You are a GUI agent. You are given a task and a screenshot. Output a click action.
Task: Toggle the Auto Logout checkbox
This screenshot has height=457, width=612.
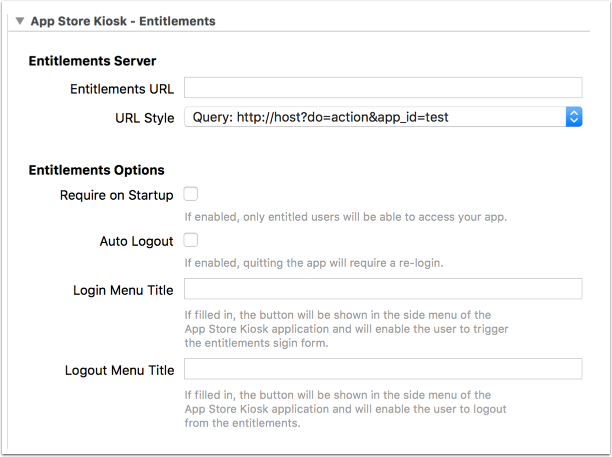pos(191,240)
